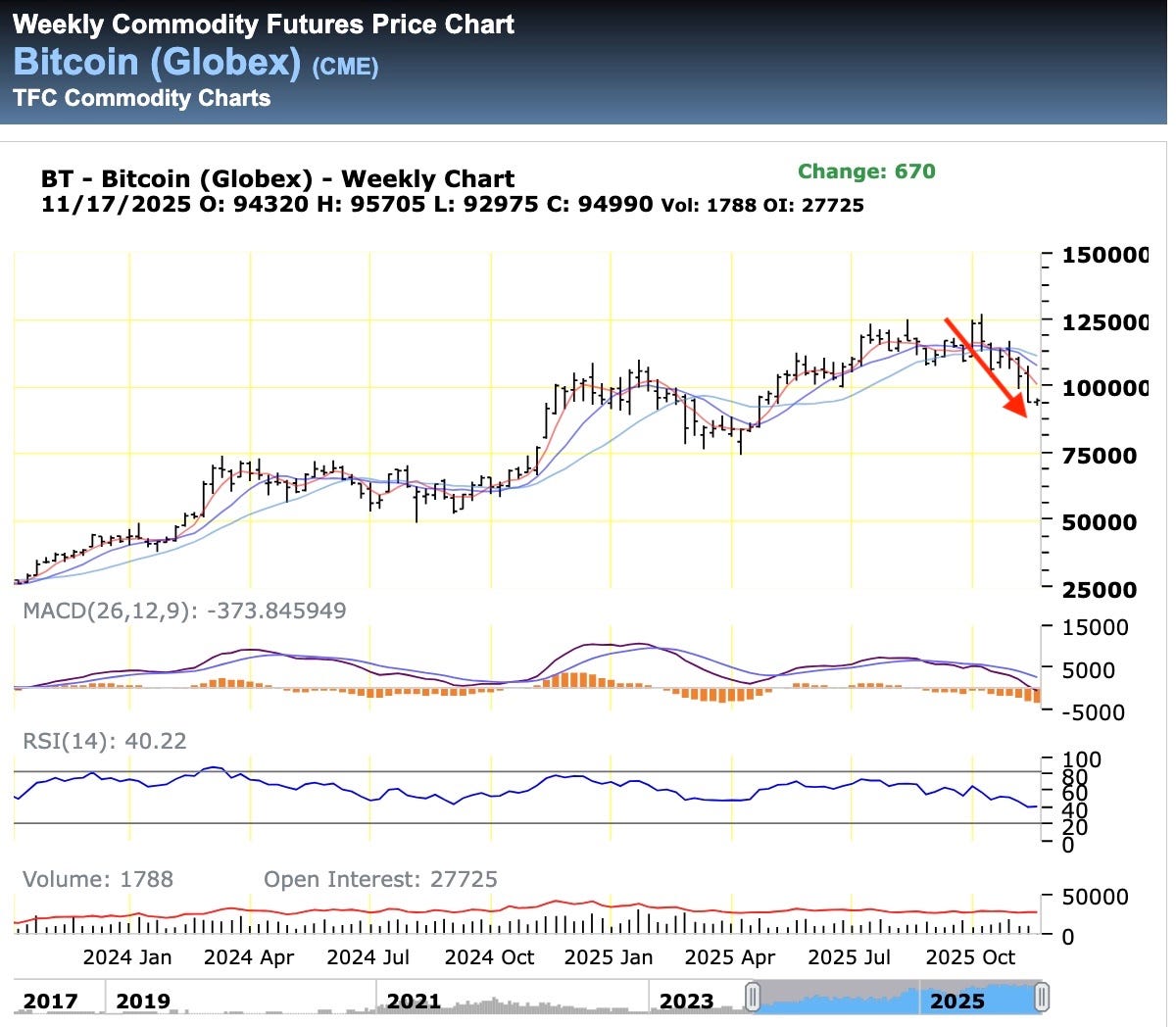Click the 'Volume: 1788' label
Image resolution: width=1176 pixels, height=1027 pixels.
pyautogui.click(x=98, y=879)
